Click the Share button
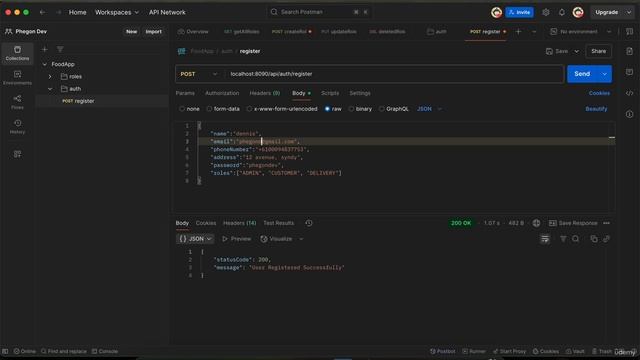The height and width of the screenshot is (360, 640). (x=598, y=51)
